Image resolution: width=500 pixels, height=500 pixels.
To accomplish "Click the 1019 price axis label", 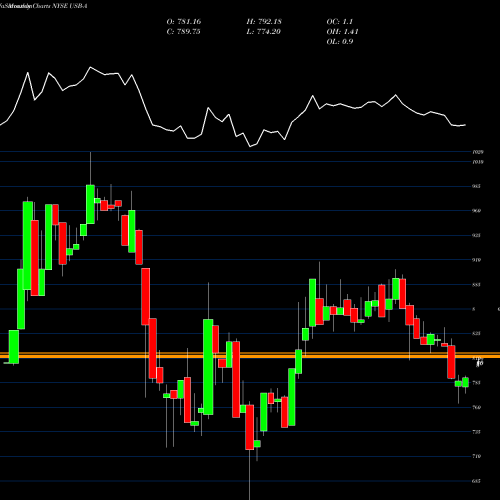I will point(478,162).
